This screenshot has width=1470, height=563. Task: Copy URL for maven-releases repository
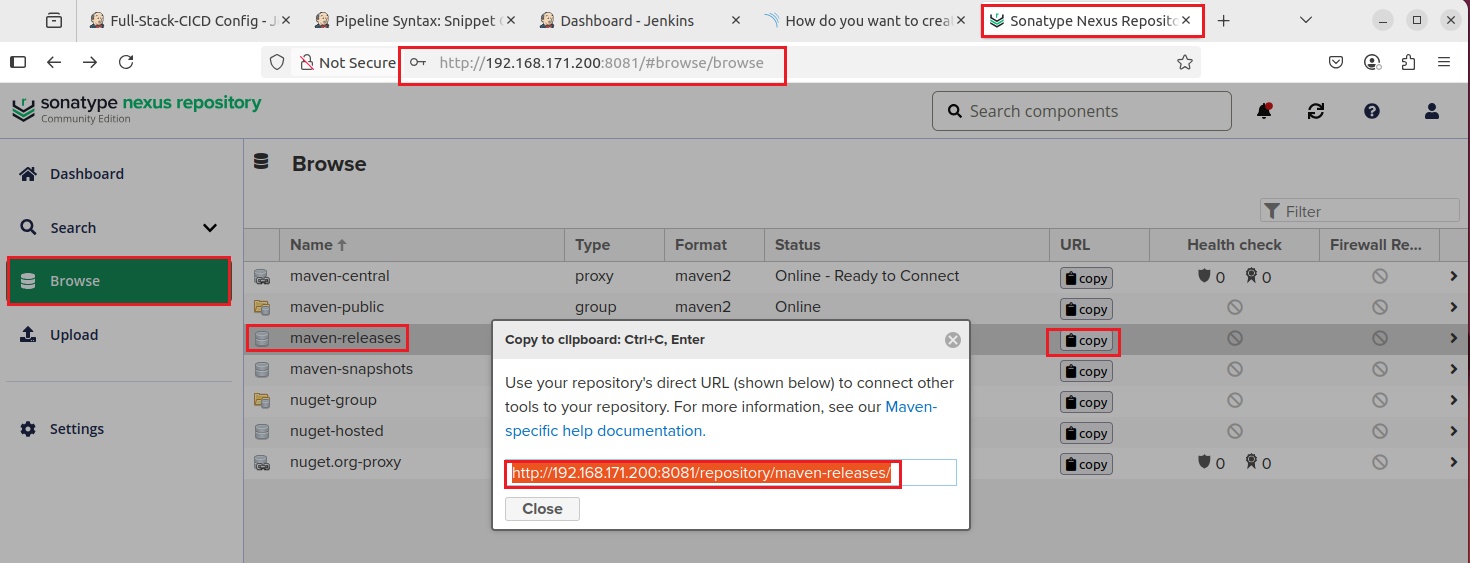click(1085, 340)
